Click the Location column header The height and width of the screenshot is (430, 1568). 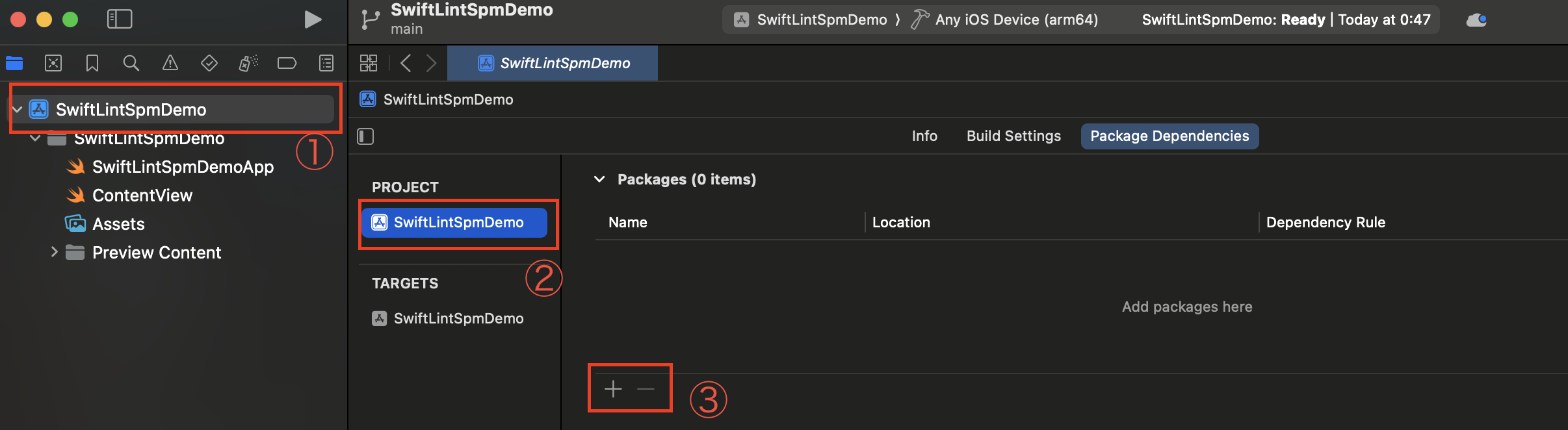[901, 222]
